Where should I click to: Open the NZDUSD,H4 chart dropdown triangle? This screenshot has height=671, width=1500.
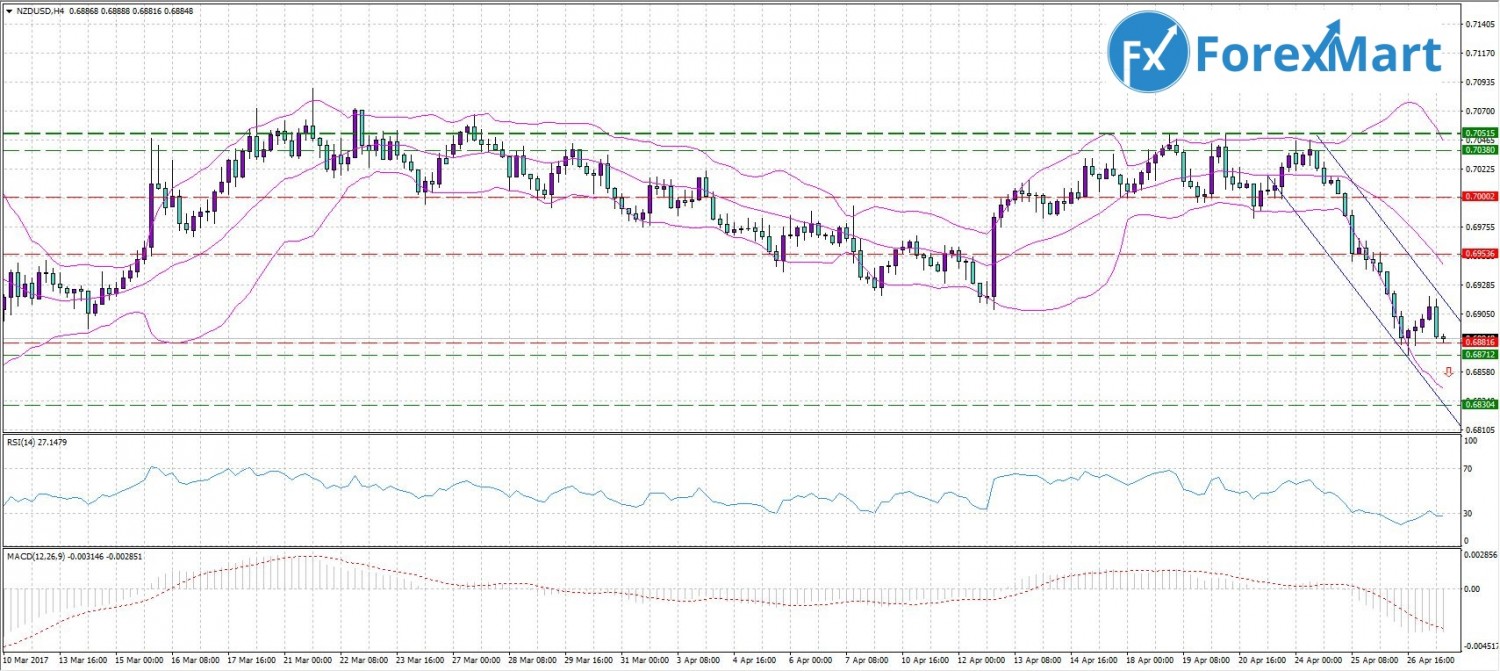pyautogui.click(x=8, y=8)
